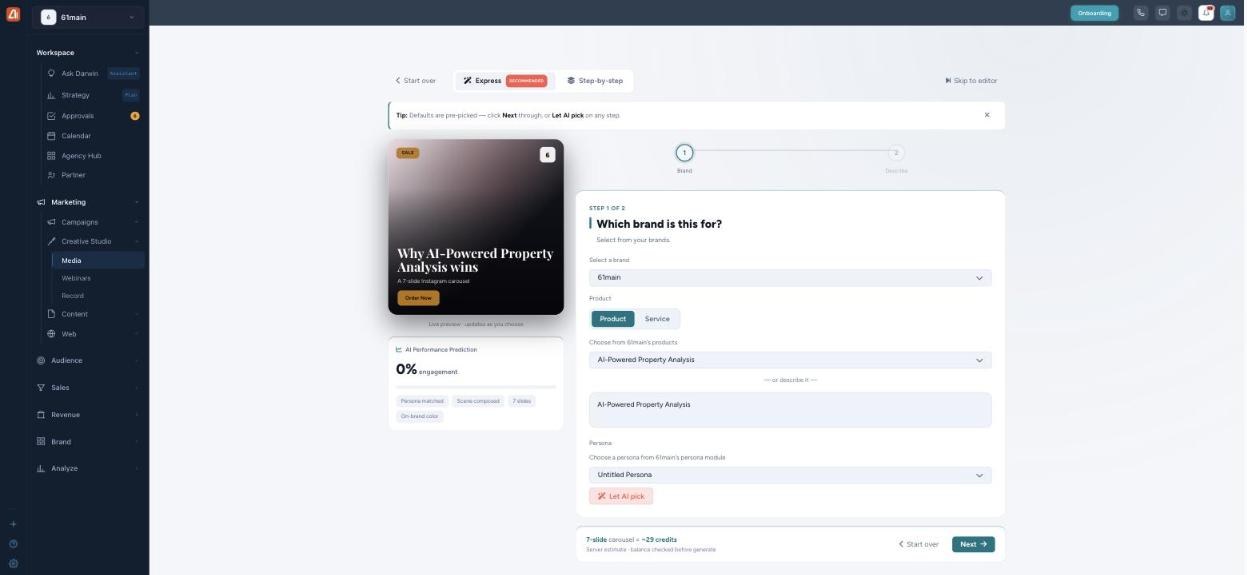The height and width of the screenshot is (575, 1247).
Task: Click the theme toggle icon in the top bar
Action: pyautogui.click(x=1184, y=13)
